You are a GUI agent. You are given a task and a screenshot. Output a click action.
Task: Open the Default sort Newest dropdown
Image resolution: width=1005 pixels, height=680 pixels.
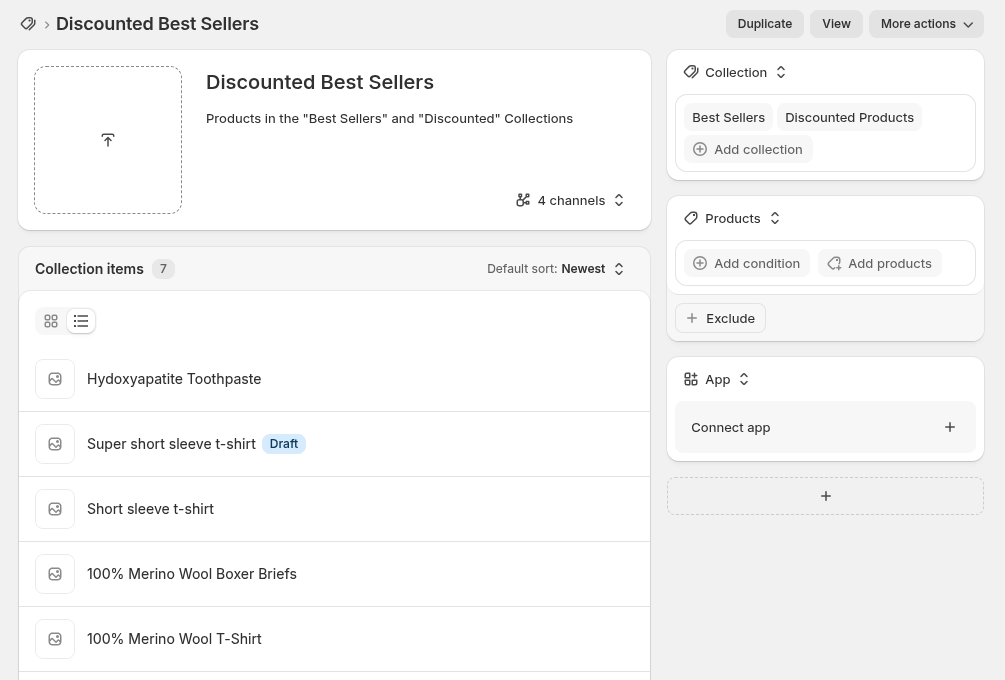coord(555,269)
